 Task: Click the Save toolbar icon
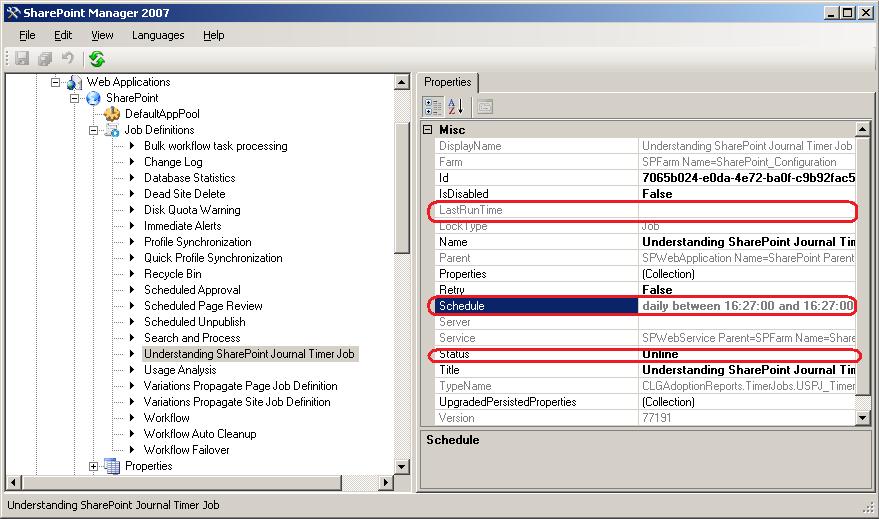pos(22,58)
